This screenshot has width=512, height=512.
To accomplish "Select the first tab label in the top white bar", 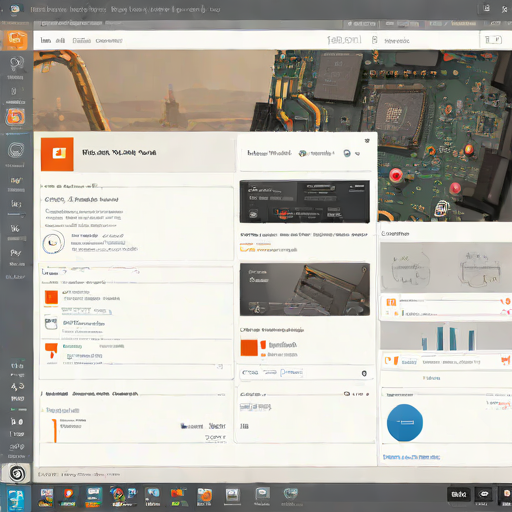I will click(x=46, y=41).
